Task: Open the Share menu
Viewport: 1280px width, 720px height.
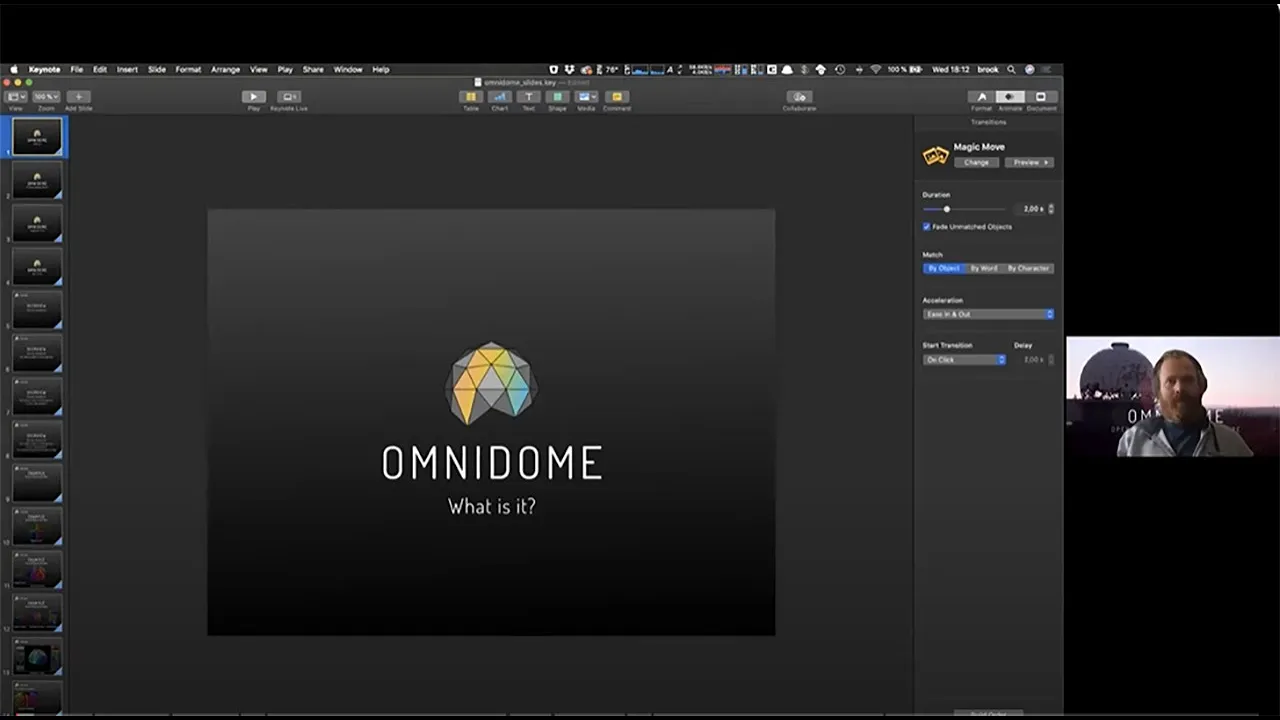Action: point(313,70)
